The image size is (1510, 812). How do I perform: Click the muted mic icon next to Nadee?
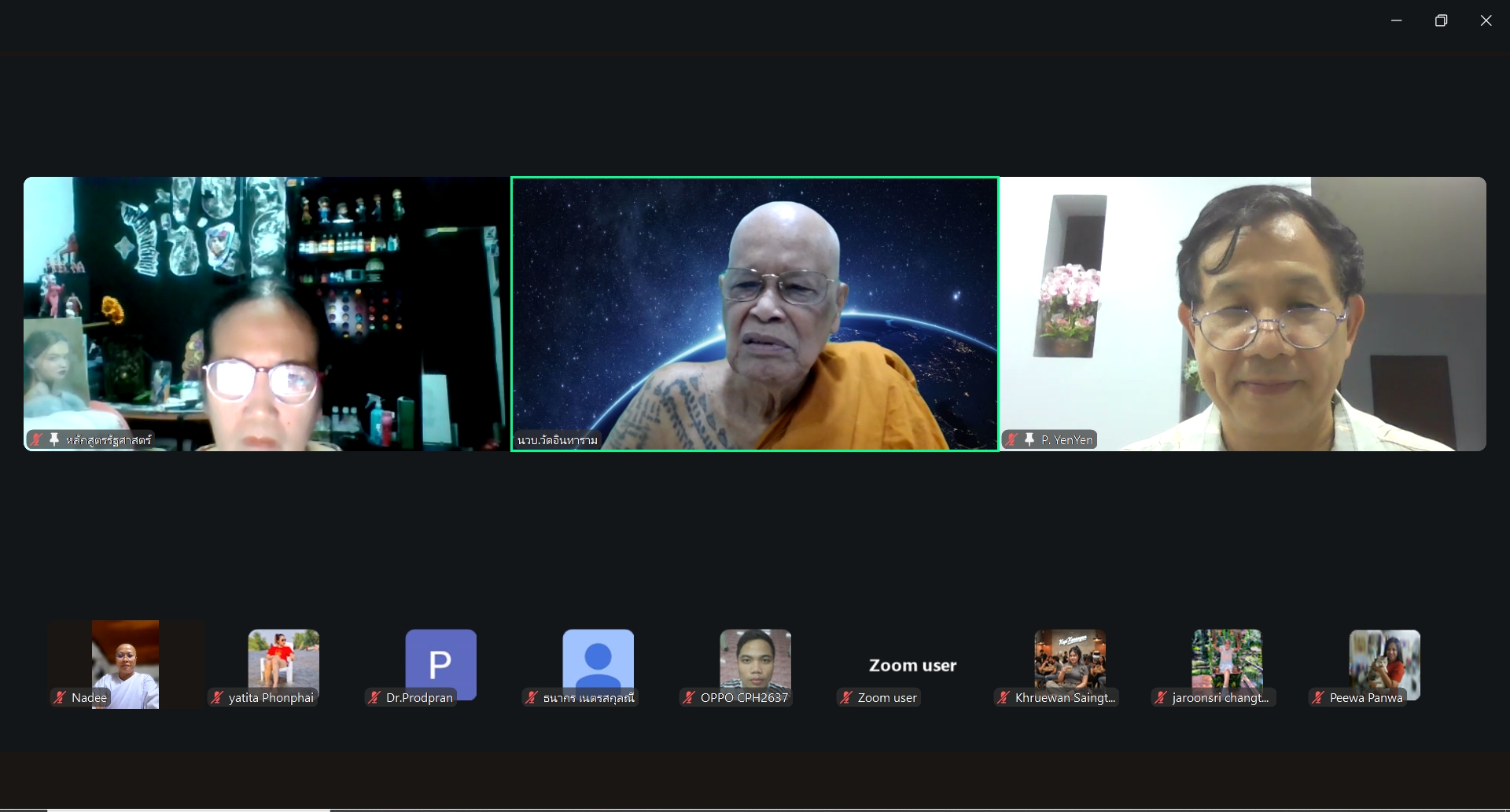pyautogui.click(x=60, y=698)
